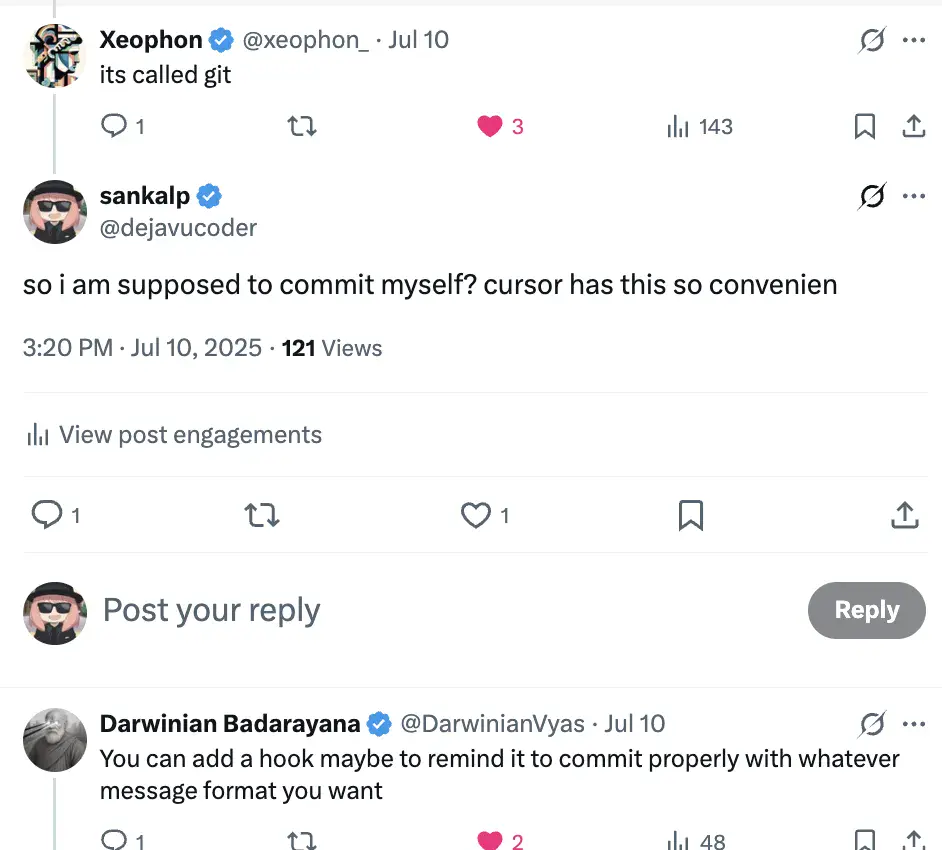The image size is (942, 850).
Task: Like sankalp's main post
Action: pyautogui.click(x=475, y=515)
